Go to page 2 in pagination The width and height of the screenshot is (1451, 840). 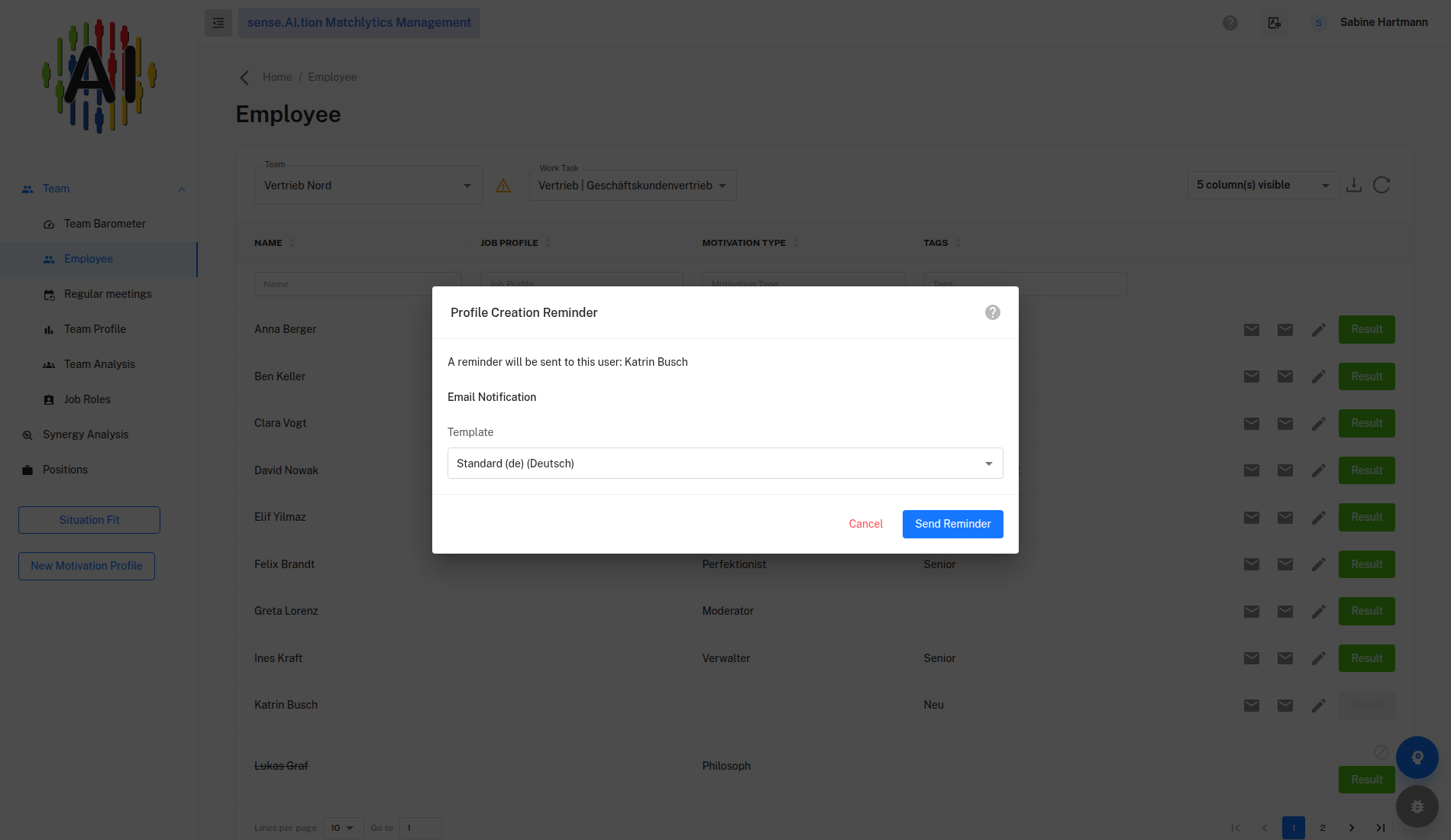(1323, 828)
